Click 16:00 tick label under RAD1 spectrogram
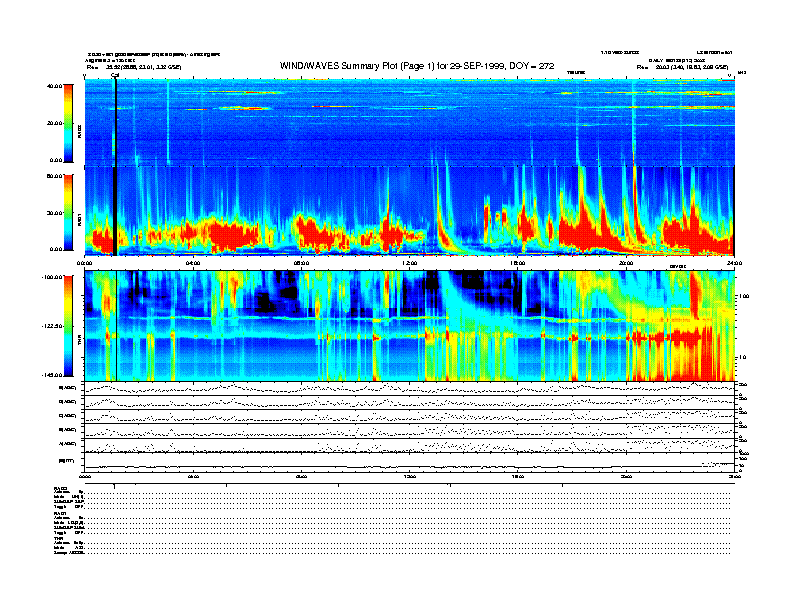Screen dimensions: 792x612 518,263
